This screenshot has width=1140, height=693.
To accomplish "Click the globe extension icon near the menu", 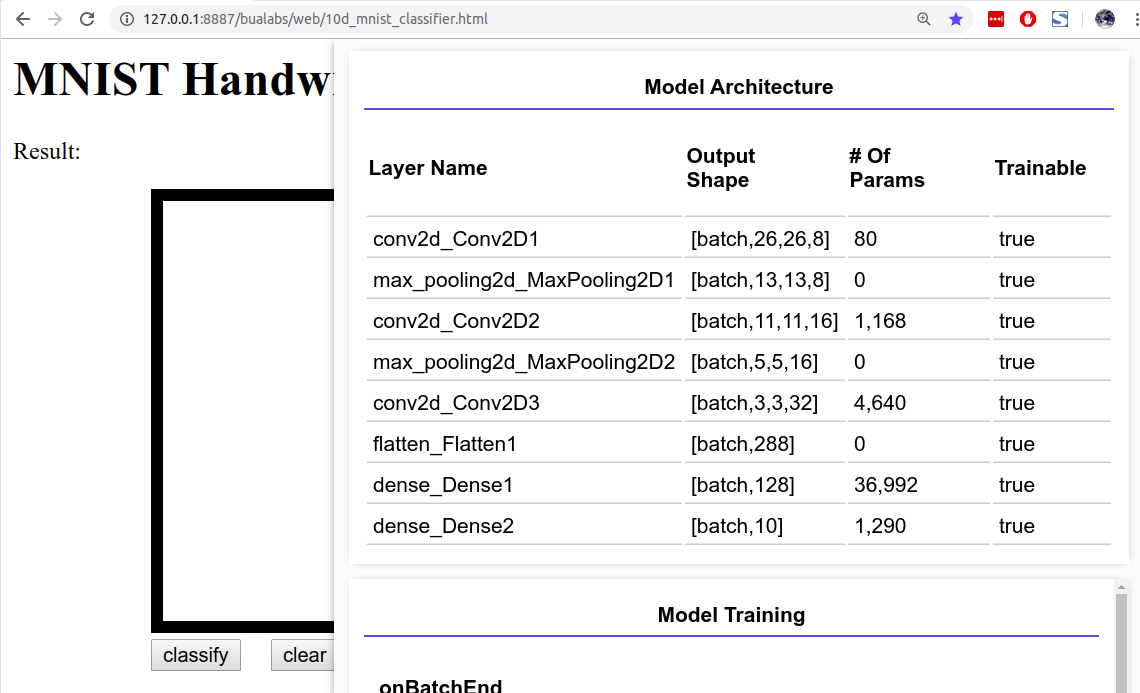I will [x=1105, y=18].
